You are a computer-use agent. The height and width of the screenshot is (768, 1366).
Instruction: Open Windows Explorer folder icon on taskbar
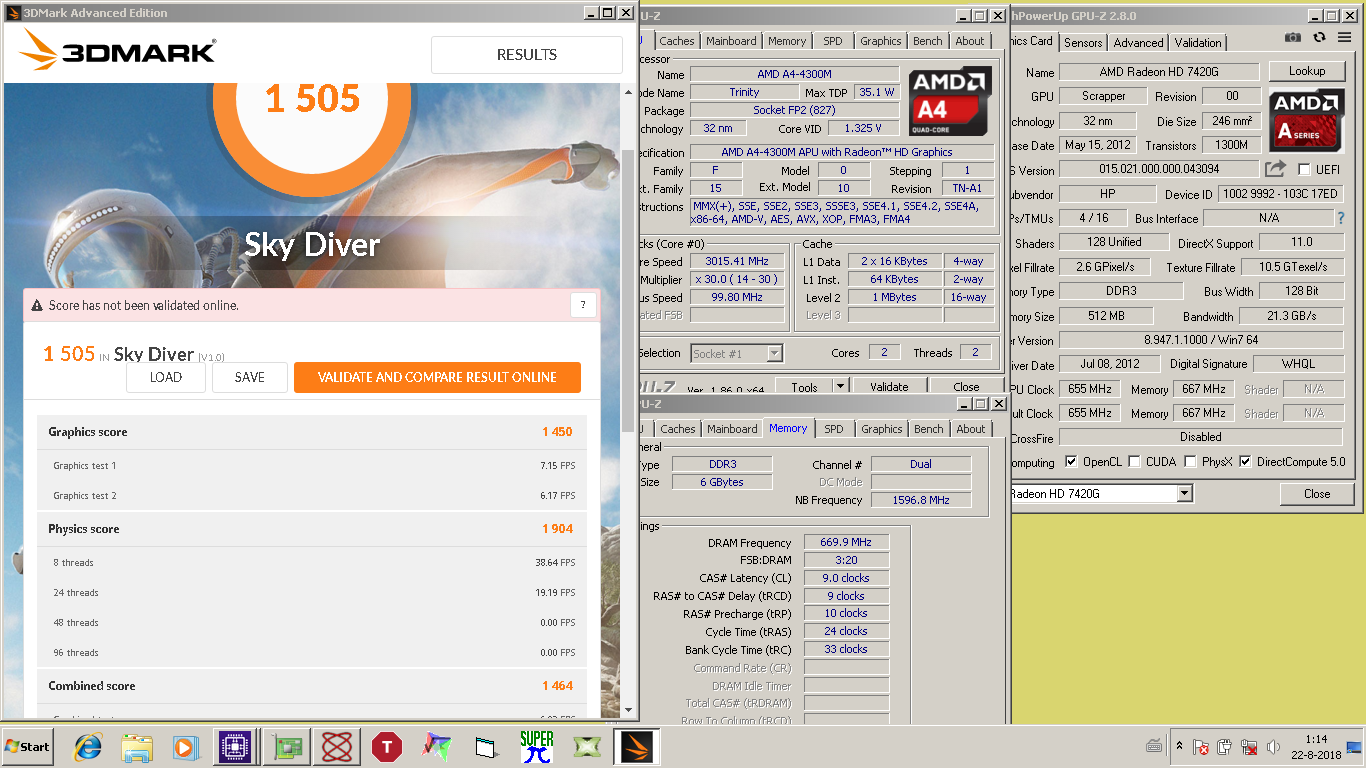pos(136,747)
